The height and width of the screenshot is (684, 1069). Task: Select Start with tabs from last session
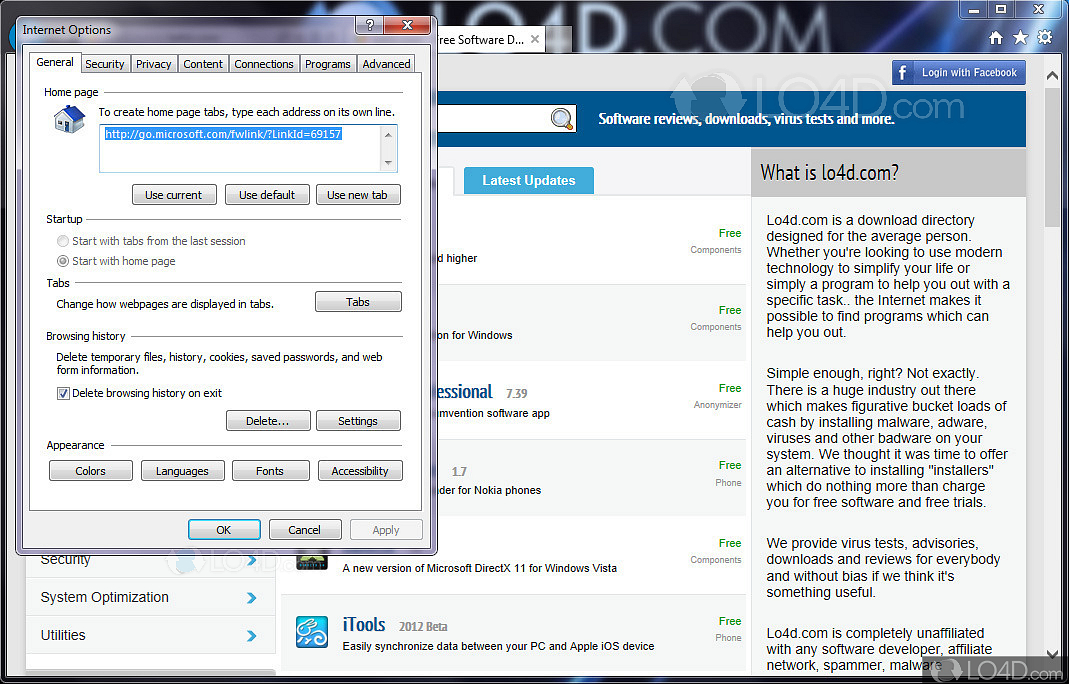point(63,241)
